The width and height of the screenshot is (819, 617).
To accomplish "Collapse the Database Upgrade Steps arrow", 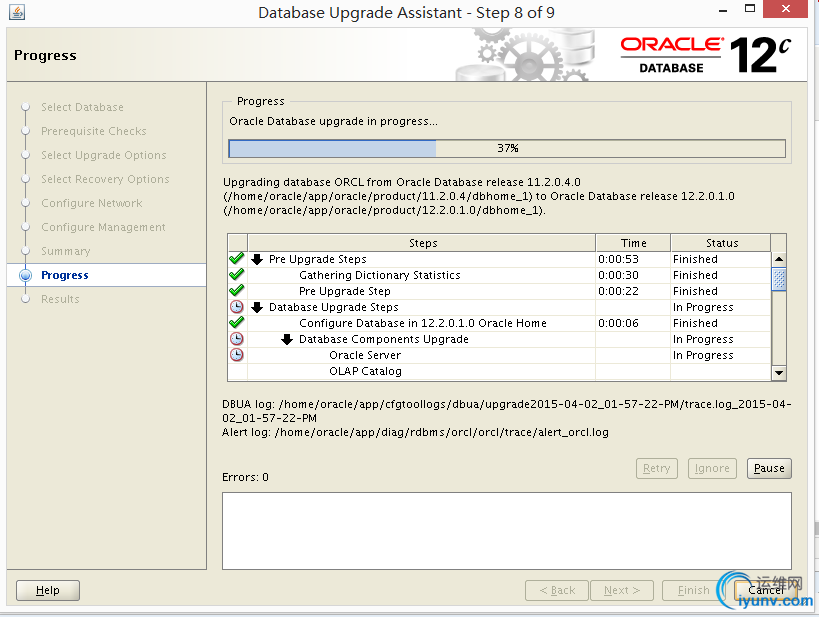I will tap(257, 307).
